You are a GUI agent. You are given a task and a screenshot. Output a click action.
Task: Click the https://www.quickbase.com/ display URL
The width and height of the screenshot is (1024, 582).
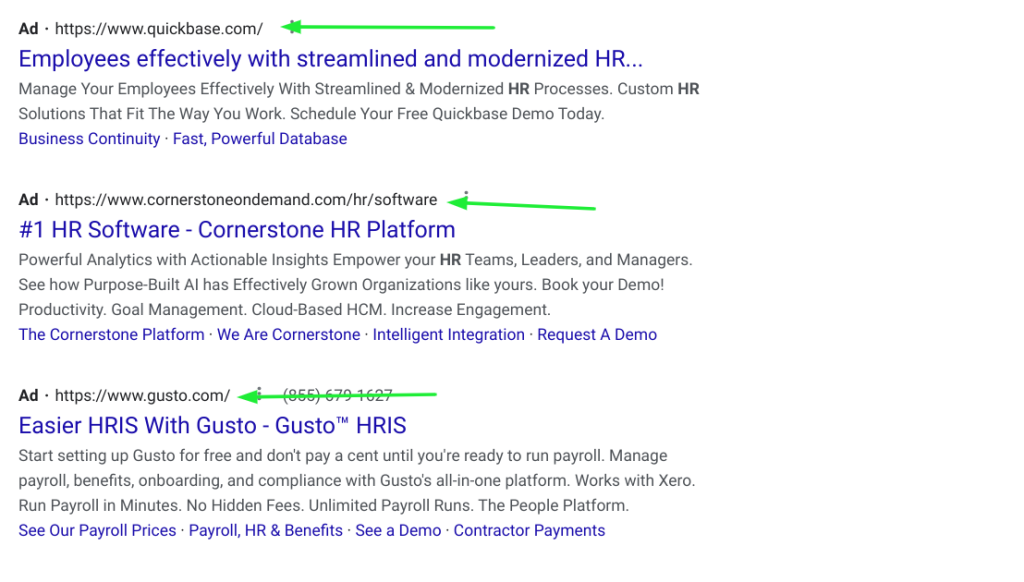[158, 29]
